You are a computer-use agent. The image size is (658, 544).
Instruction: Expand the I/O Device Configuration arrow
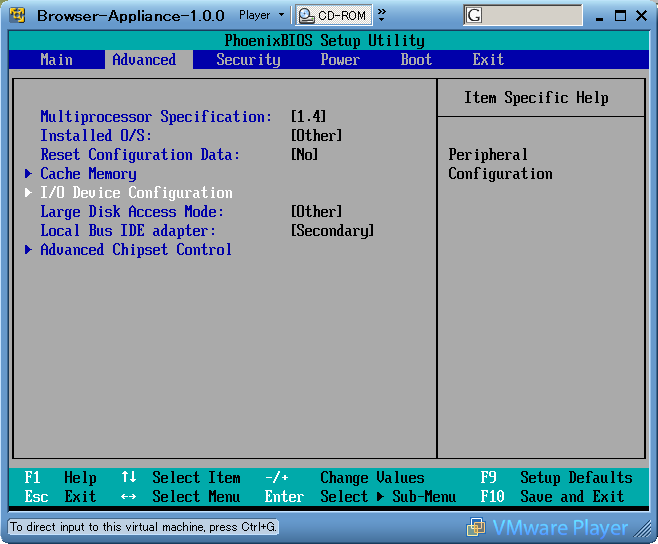click(28, 192)
